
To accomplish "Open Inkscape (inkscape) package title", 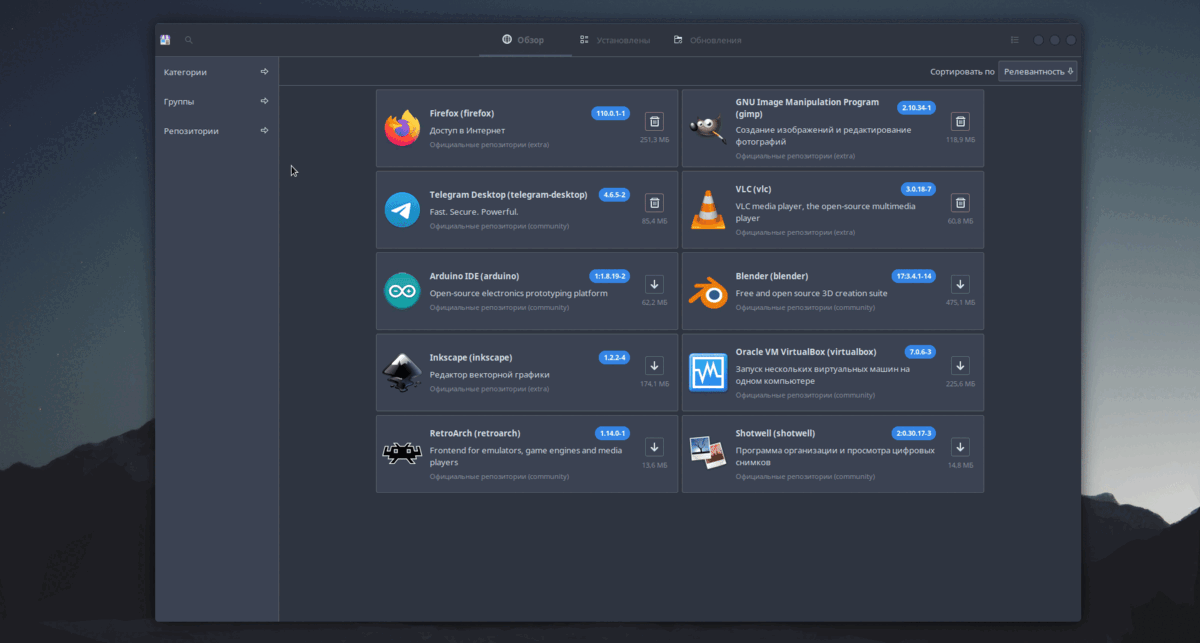I will tap(471, 358).
